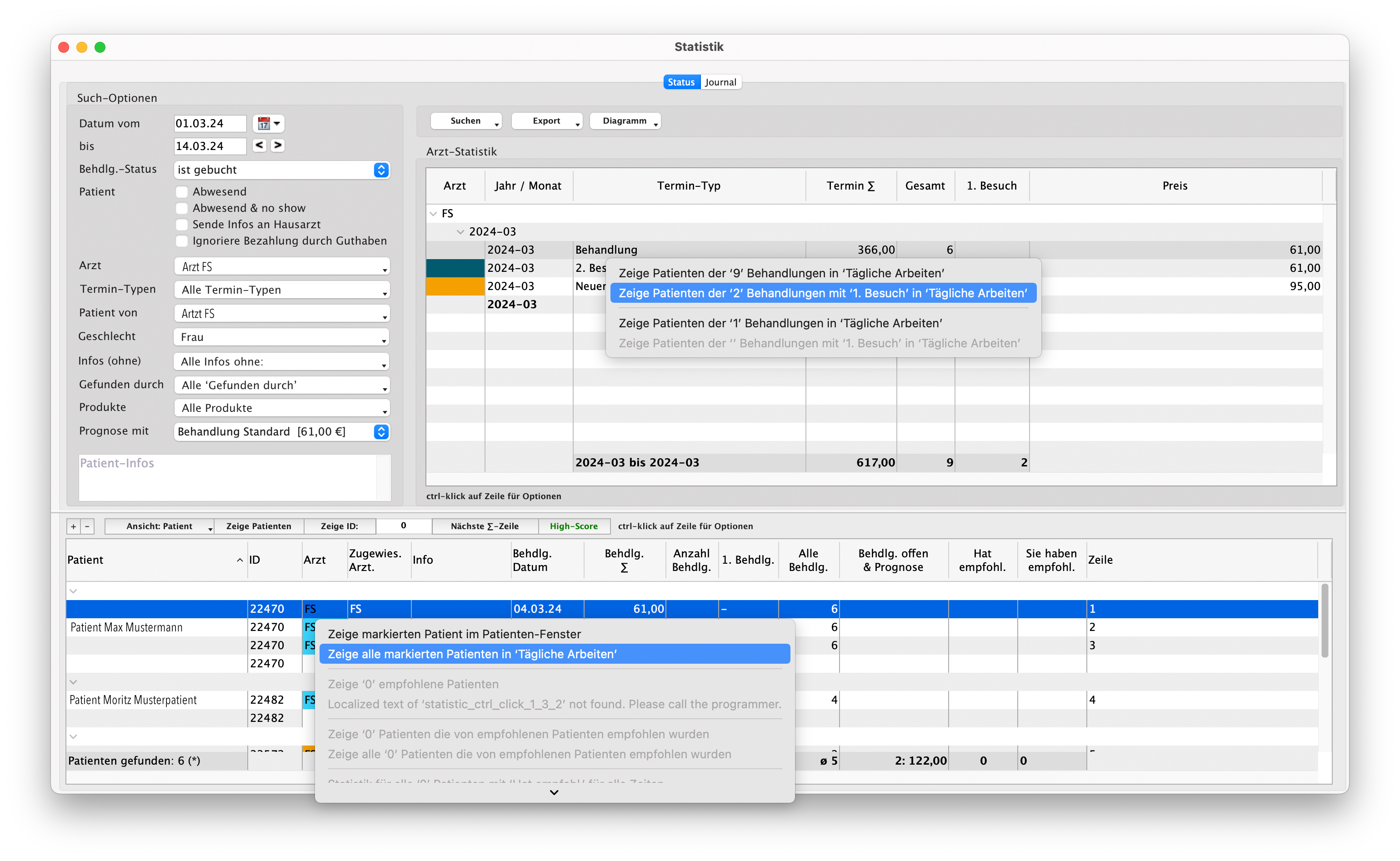This screenshot has height=861, width=1400.
Task: Open Behdlg.-Status dropdown 'ist gebucht'
Action: (282, 170)
